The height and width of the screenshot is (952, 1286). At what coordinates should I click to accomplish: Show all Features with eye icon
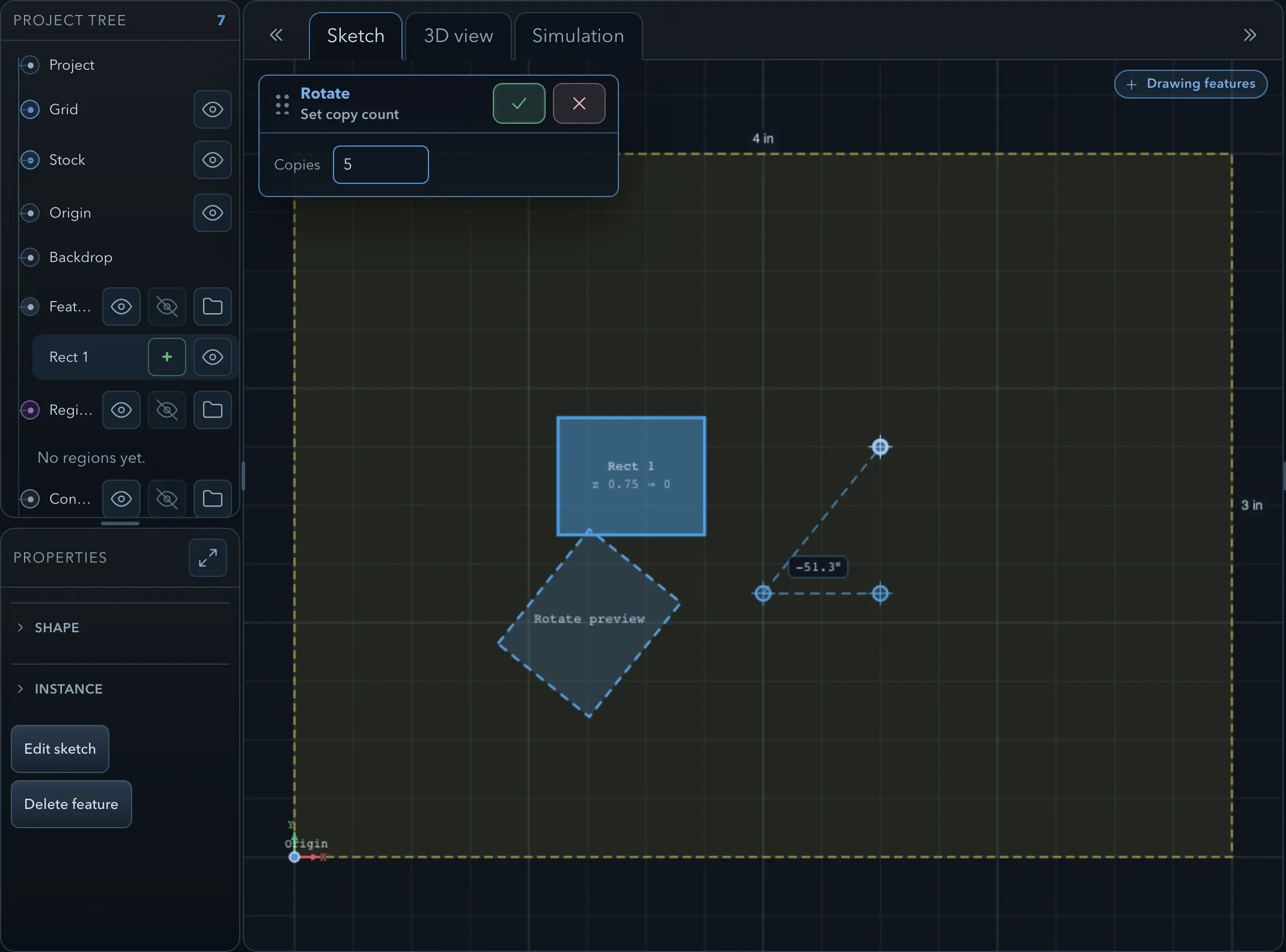click(121, 307)
